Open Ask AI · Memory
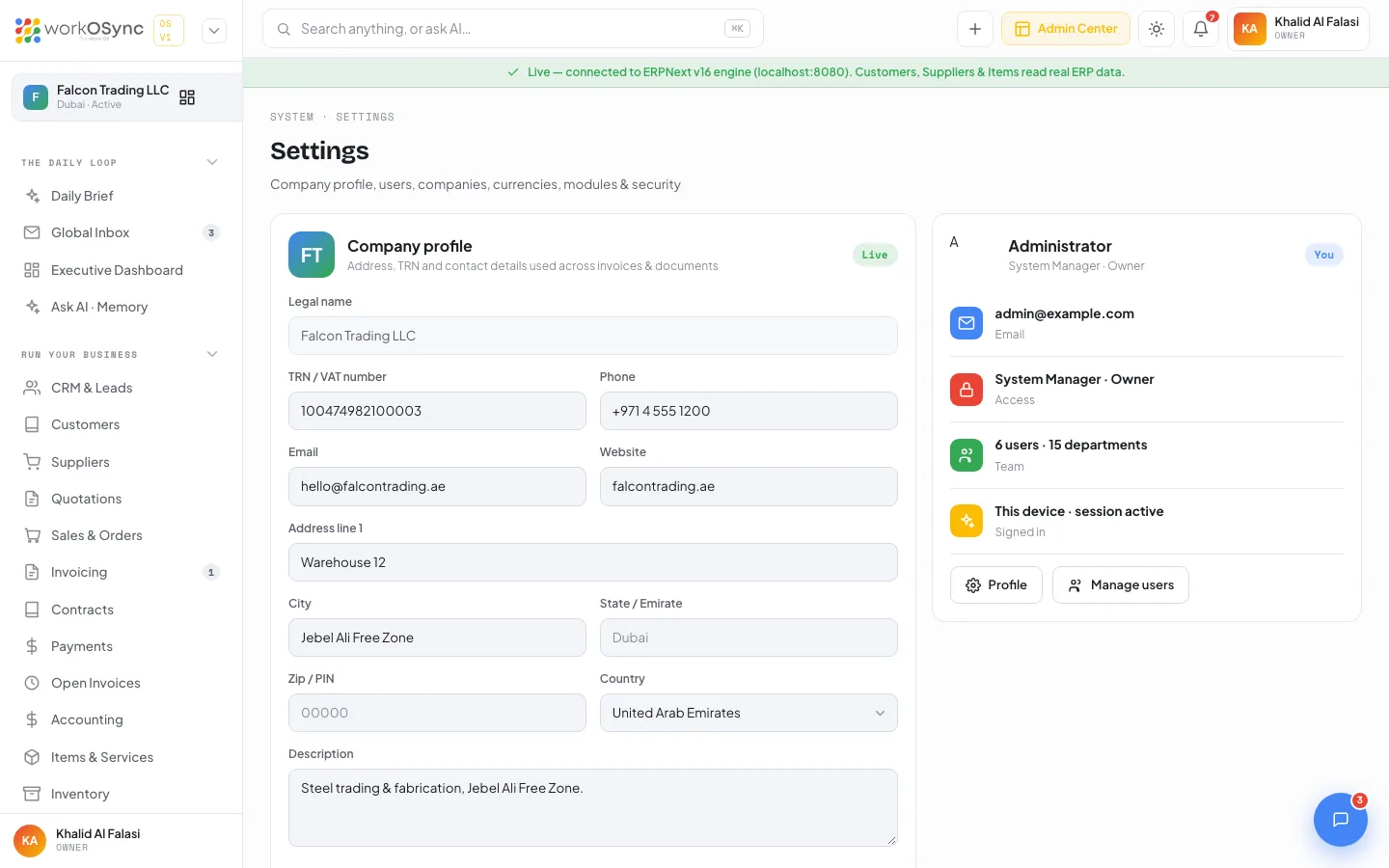1389x868 pixels. click(122, 307)
